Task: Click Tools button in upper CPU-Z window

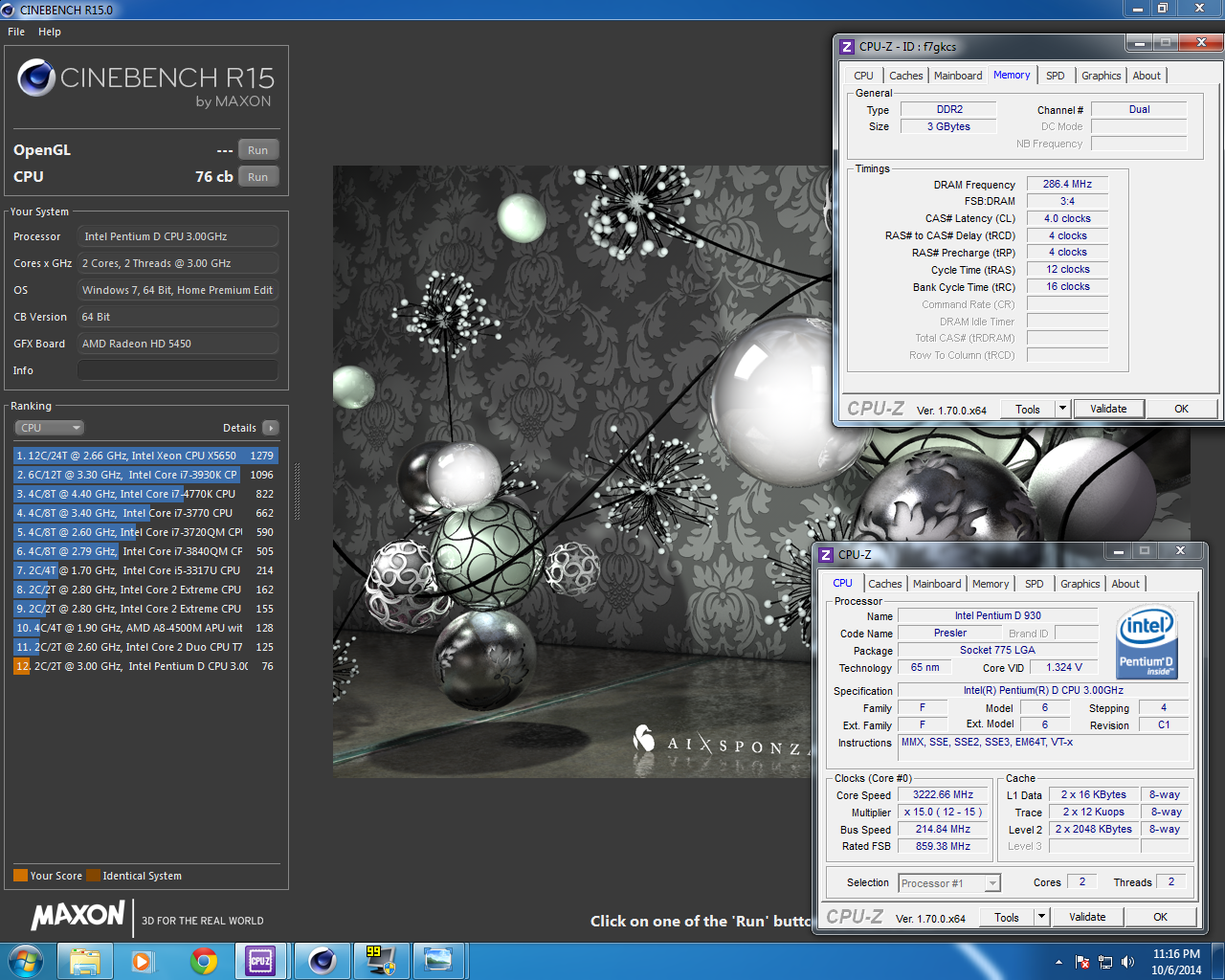Action: (x=1027, y=409)
